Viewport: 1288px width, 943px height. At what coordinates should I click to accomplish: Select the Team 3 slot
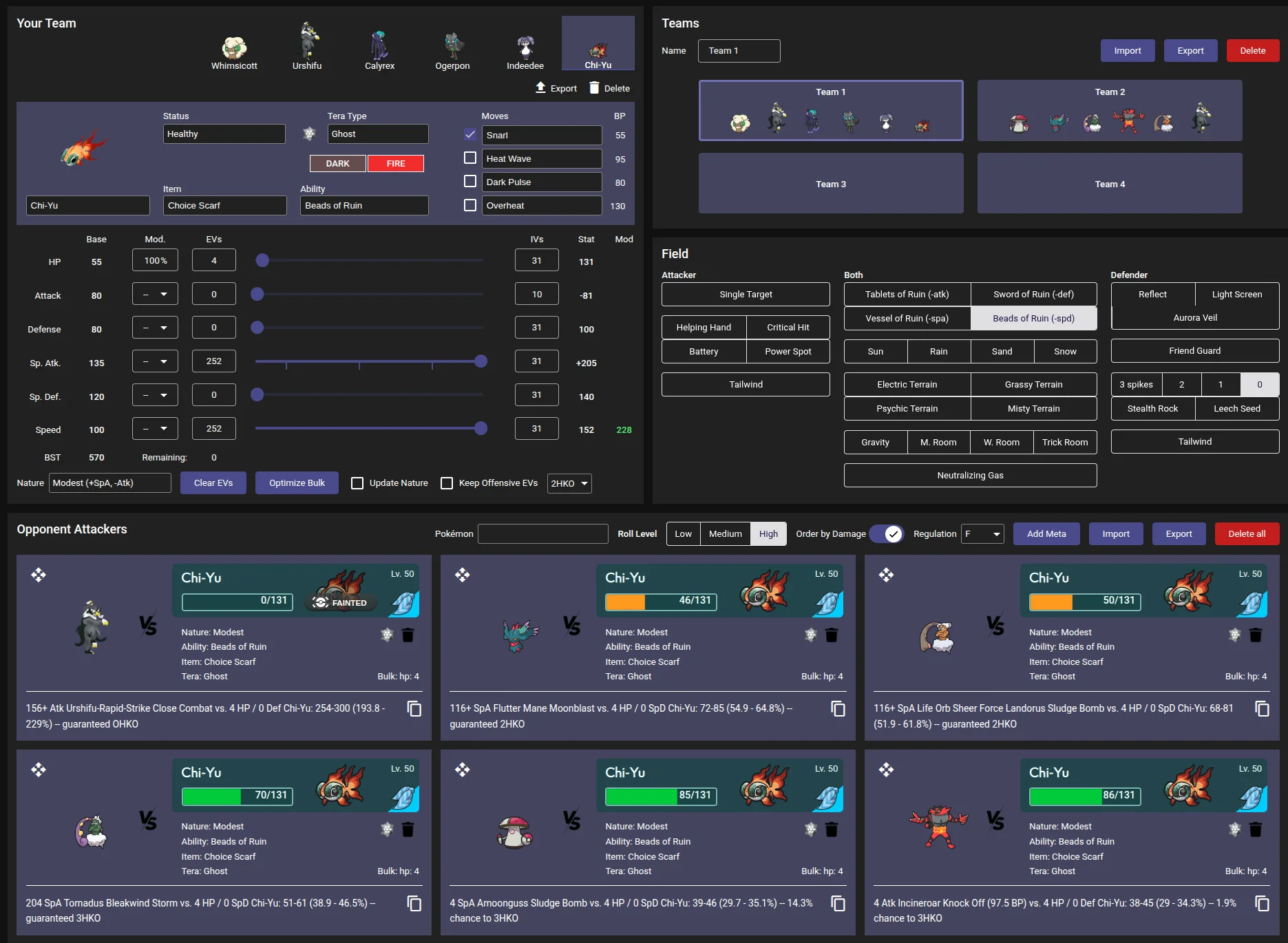(x=831, y=183)
